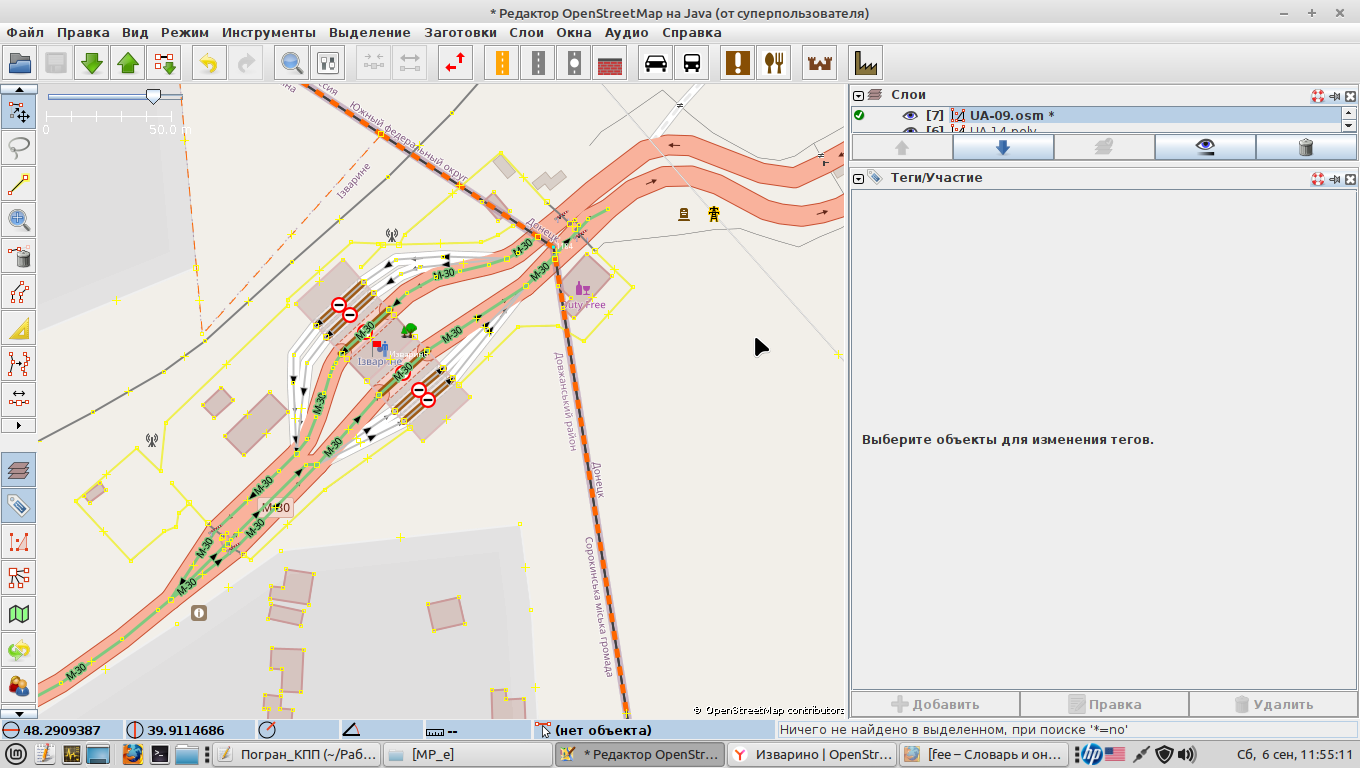Collapse the Слои panel
1360x768 pixels.
click(x=859, y=96)
